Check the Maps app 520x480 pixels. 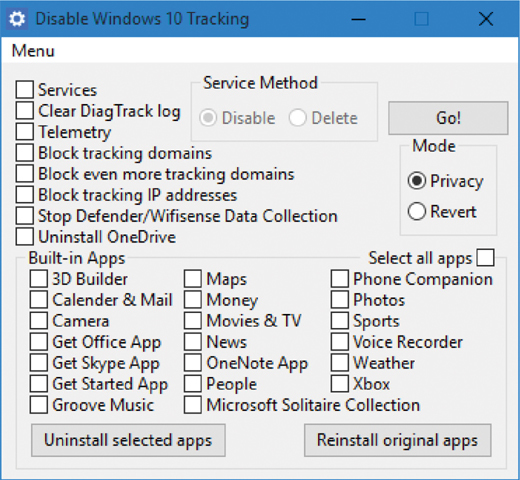pyautogui.click(x=193, y=278)
